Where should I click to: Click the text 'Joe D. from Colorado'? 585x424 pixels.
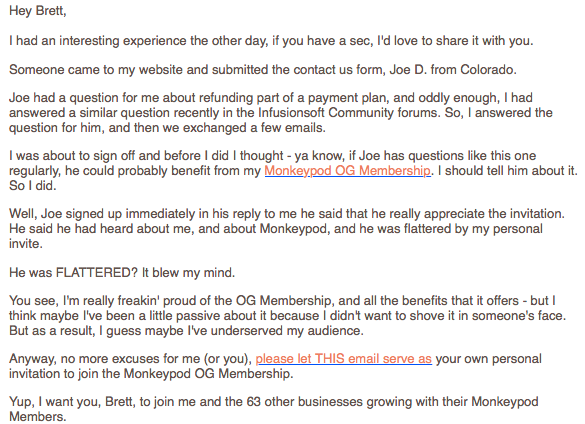(x=452, y=69)
